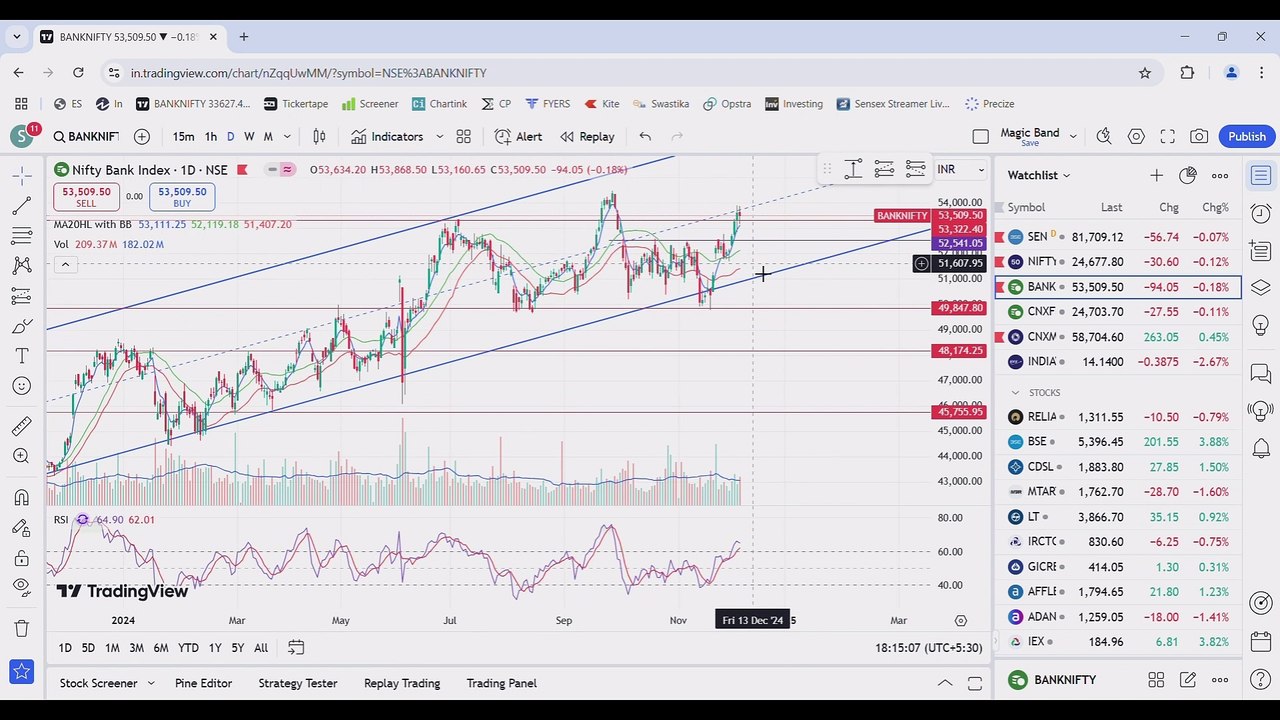Viewport: 1280px width, 720px height.
Task: Click the 52,541.05 purple price label
Action: pos(961,243)
